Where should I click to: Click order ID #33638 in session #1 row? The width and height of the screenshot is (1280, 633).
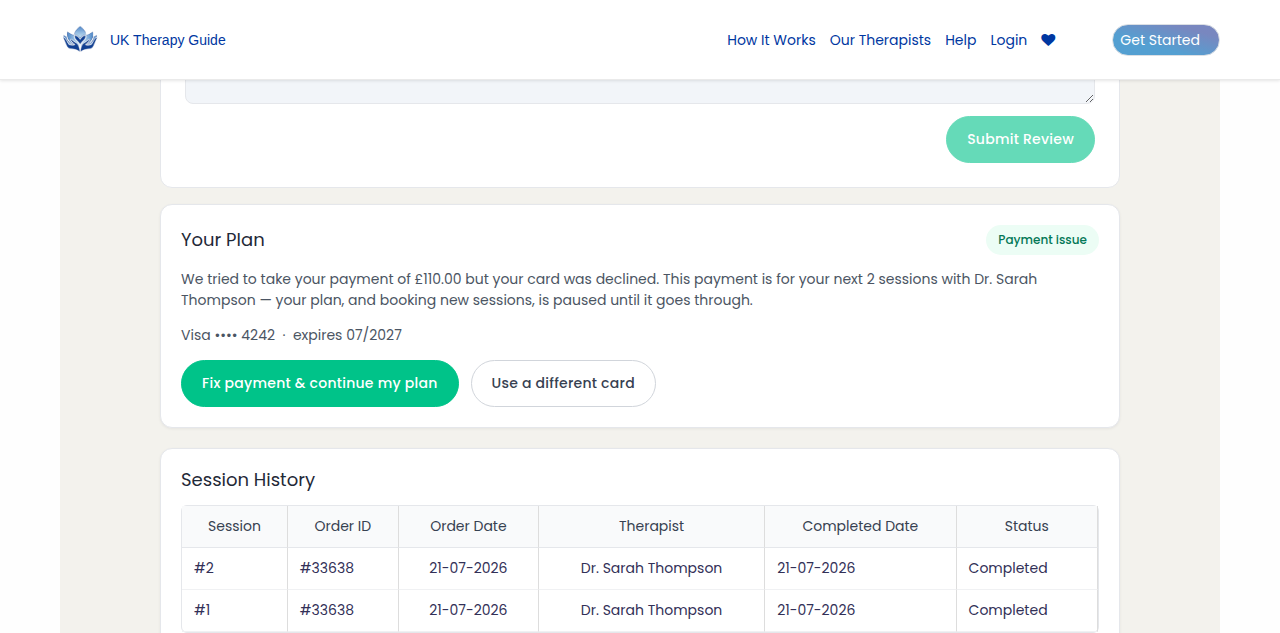(x=343, y=610)
